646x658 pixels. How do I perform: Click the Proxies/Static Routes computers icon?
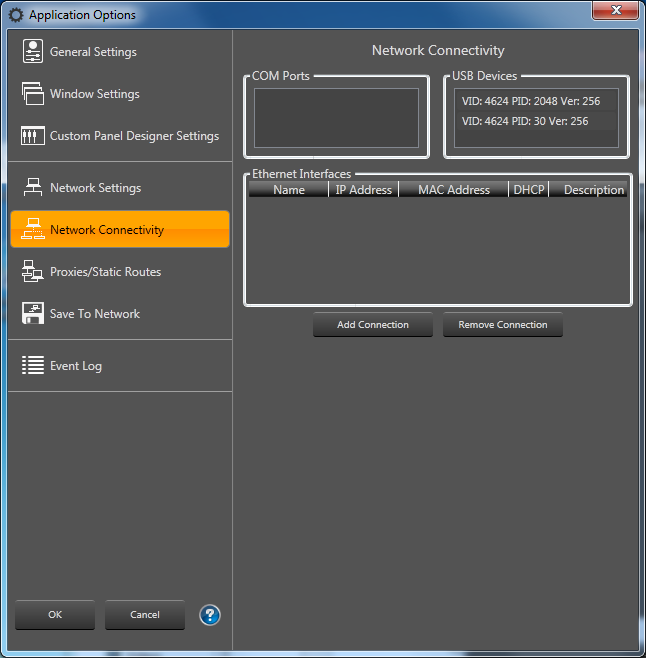click(33, 271)
